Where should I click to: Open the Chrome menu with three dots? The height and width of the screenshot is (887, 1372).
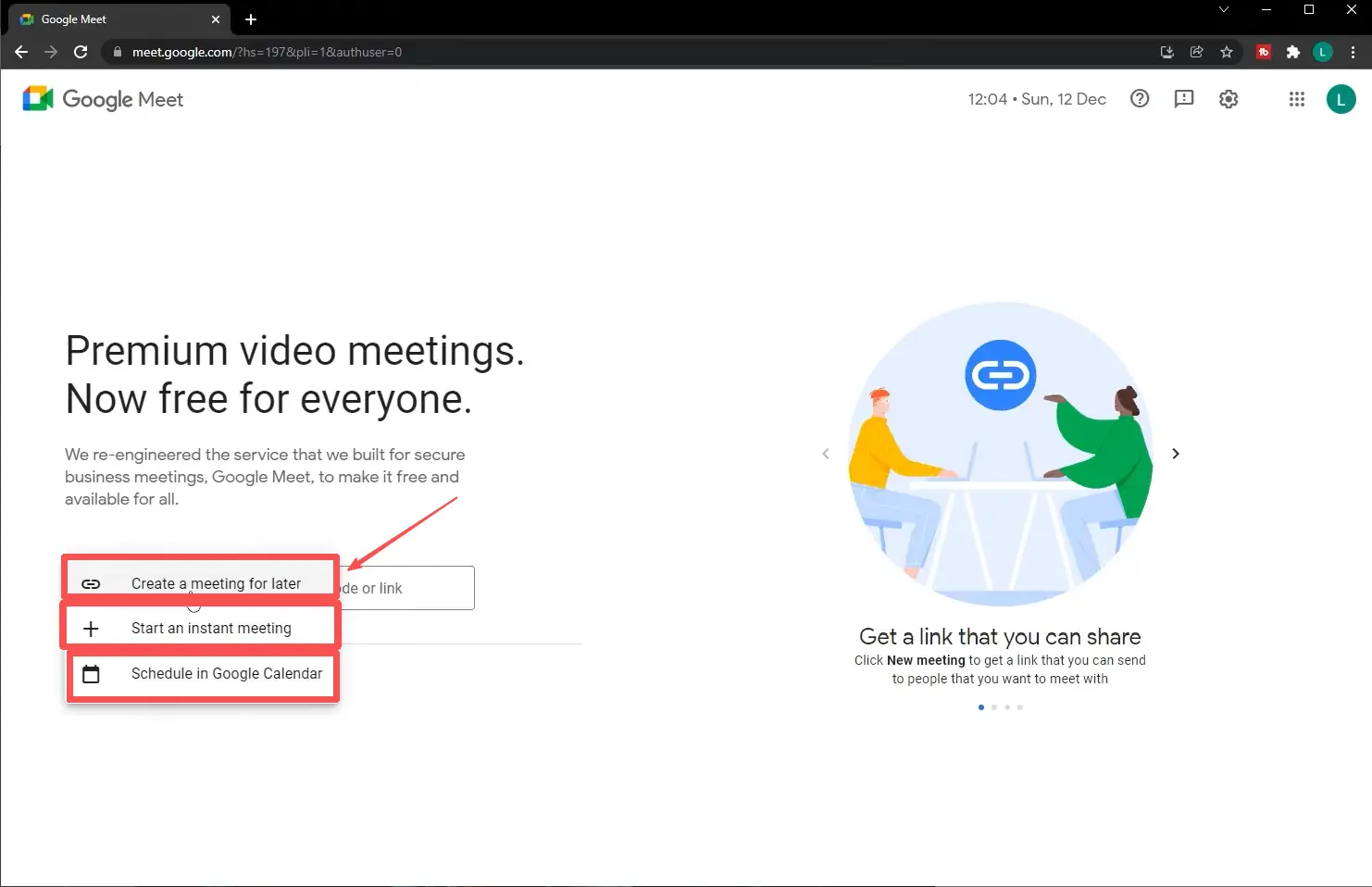point(1353,52)
